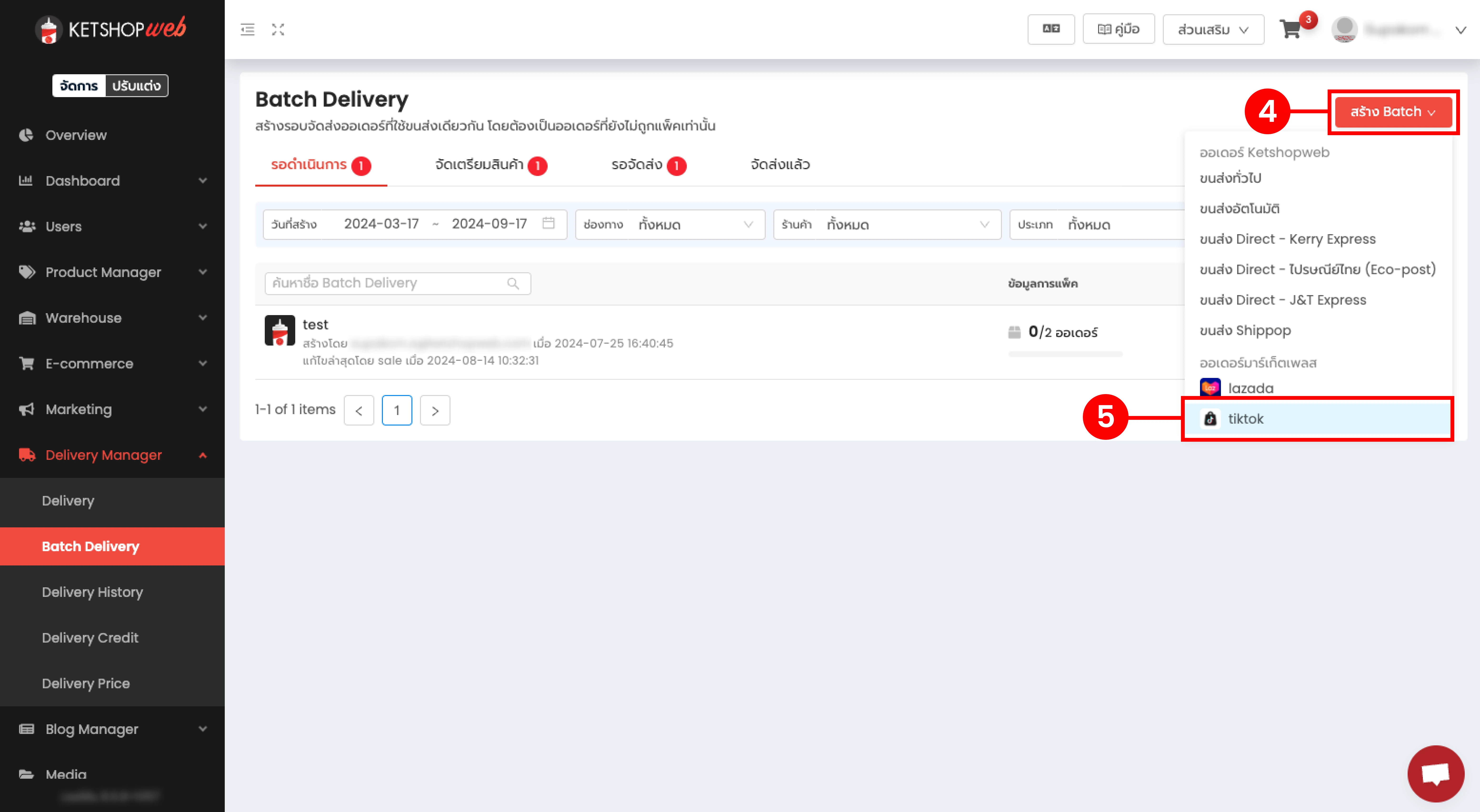
Task: Click the test batch thumbnail
Action: pyautogui.click(x=280, y=330)
